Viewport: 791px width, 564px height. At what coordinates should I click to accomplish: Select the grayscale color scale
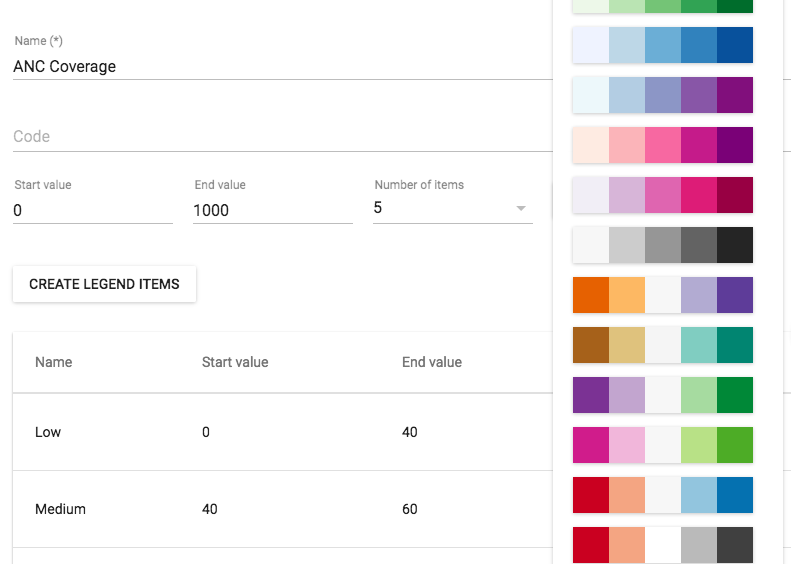coord(662,245)
